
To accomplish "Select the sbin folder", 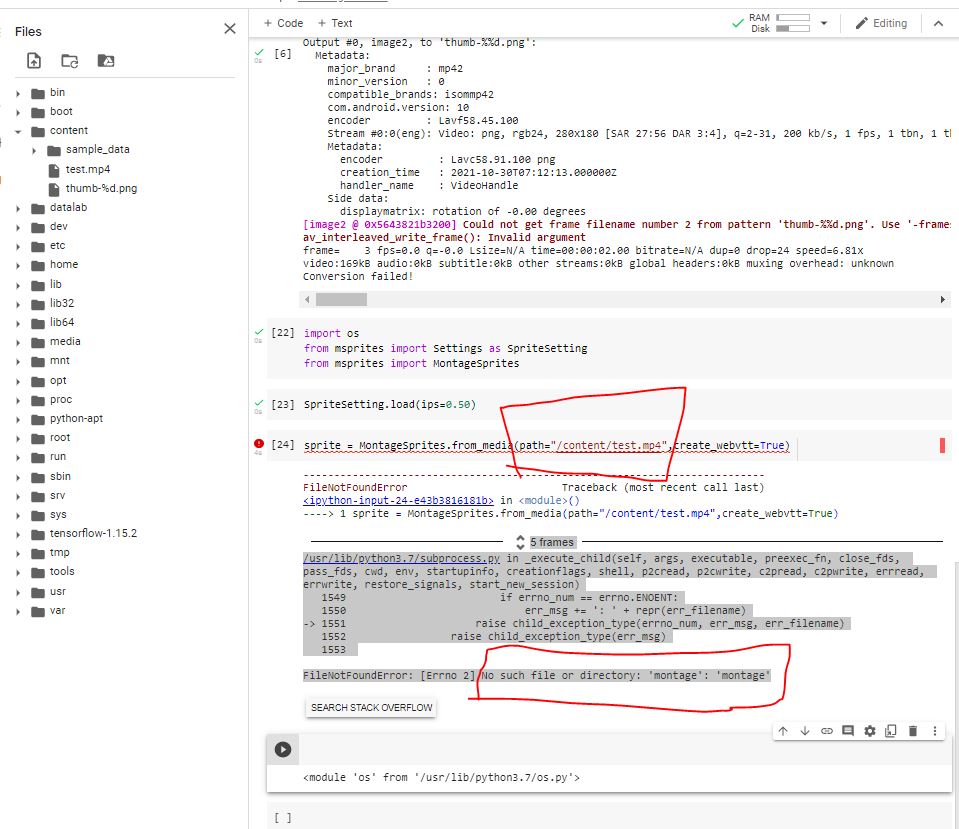I will [x=60, y=476].
